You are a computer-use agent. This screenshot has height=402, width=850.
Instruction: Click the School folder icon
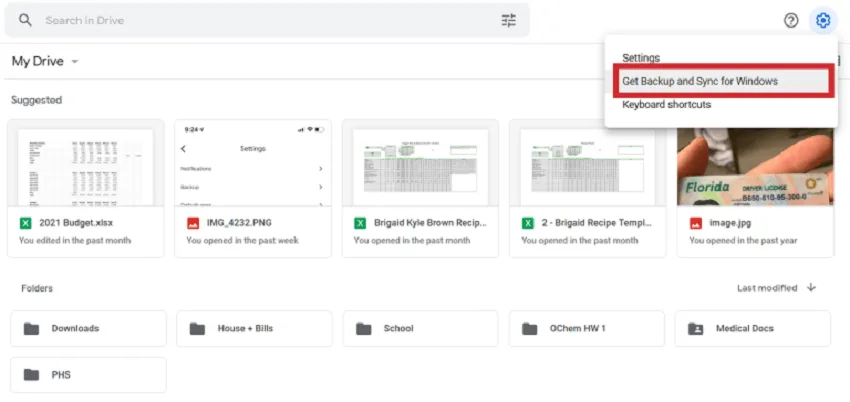click(363, 328)
